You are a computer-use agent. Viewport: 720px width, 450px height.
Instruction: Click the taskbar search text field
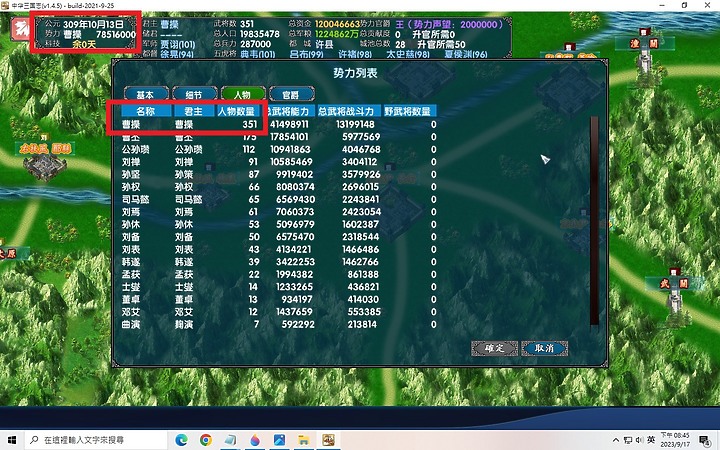pyautogui.click(x=95, y=440)
